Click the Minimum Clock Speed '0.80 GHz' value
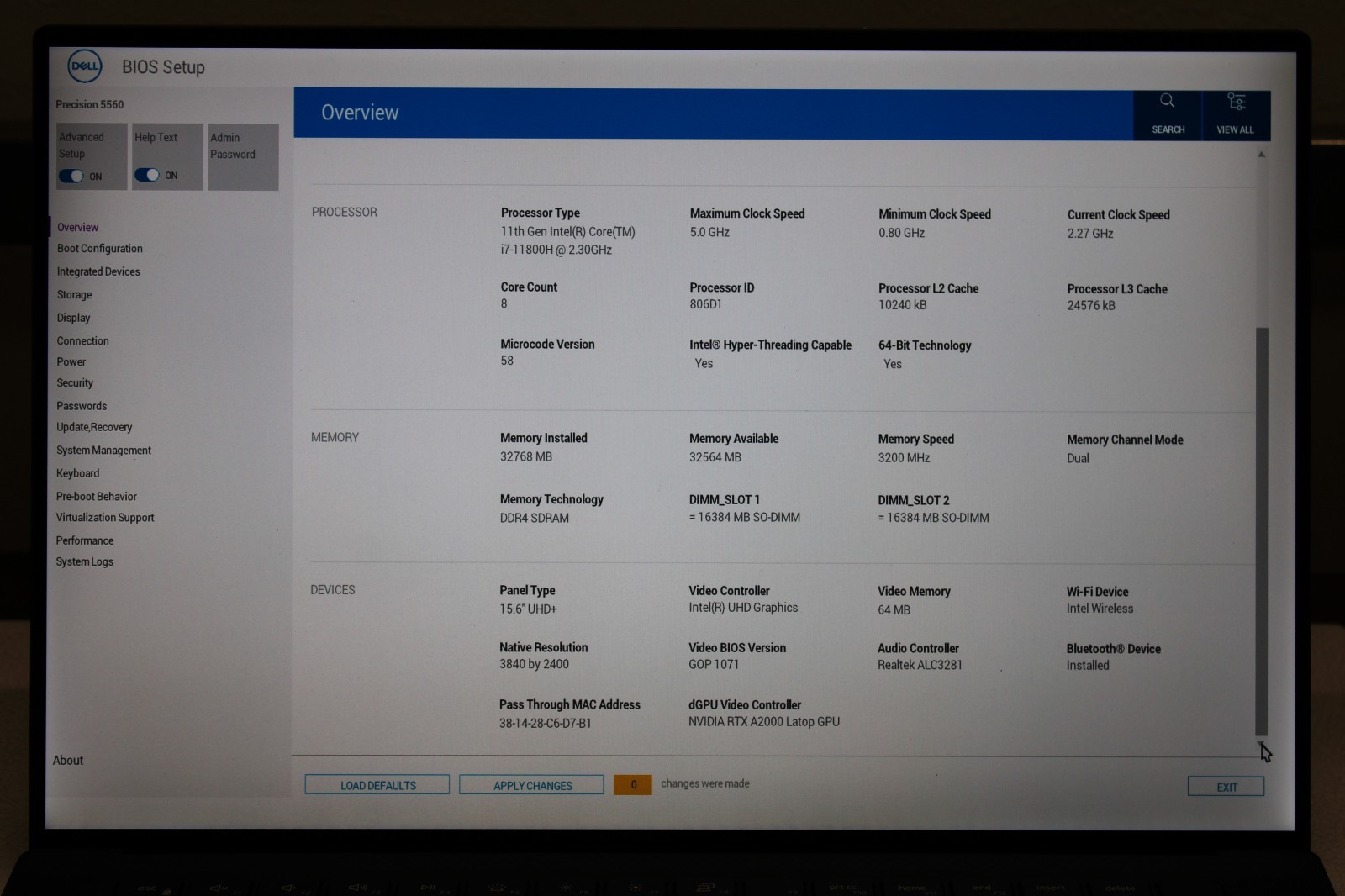 point(901,233)
